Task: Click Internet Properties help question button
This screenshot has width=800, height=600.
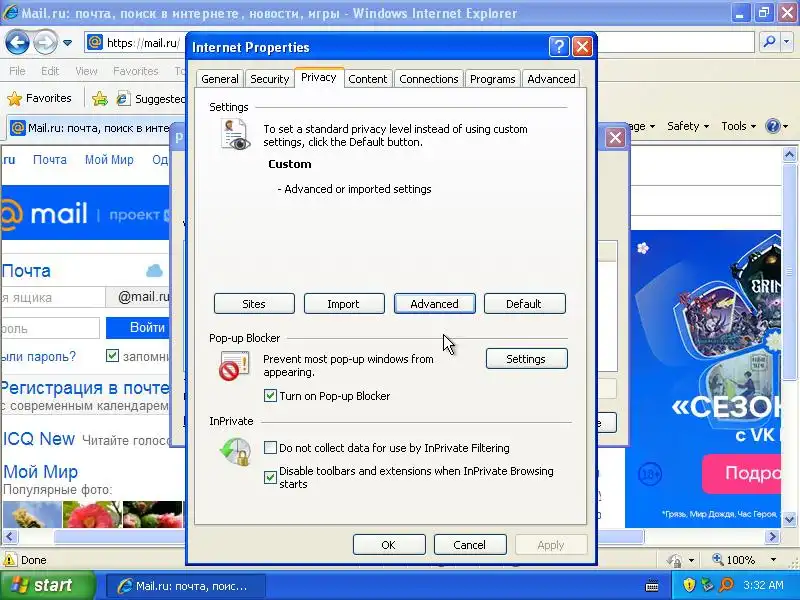Action: click(559, 47)
